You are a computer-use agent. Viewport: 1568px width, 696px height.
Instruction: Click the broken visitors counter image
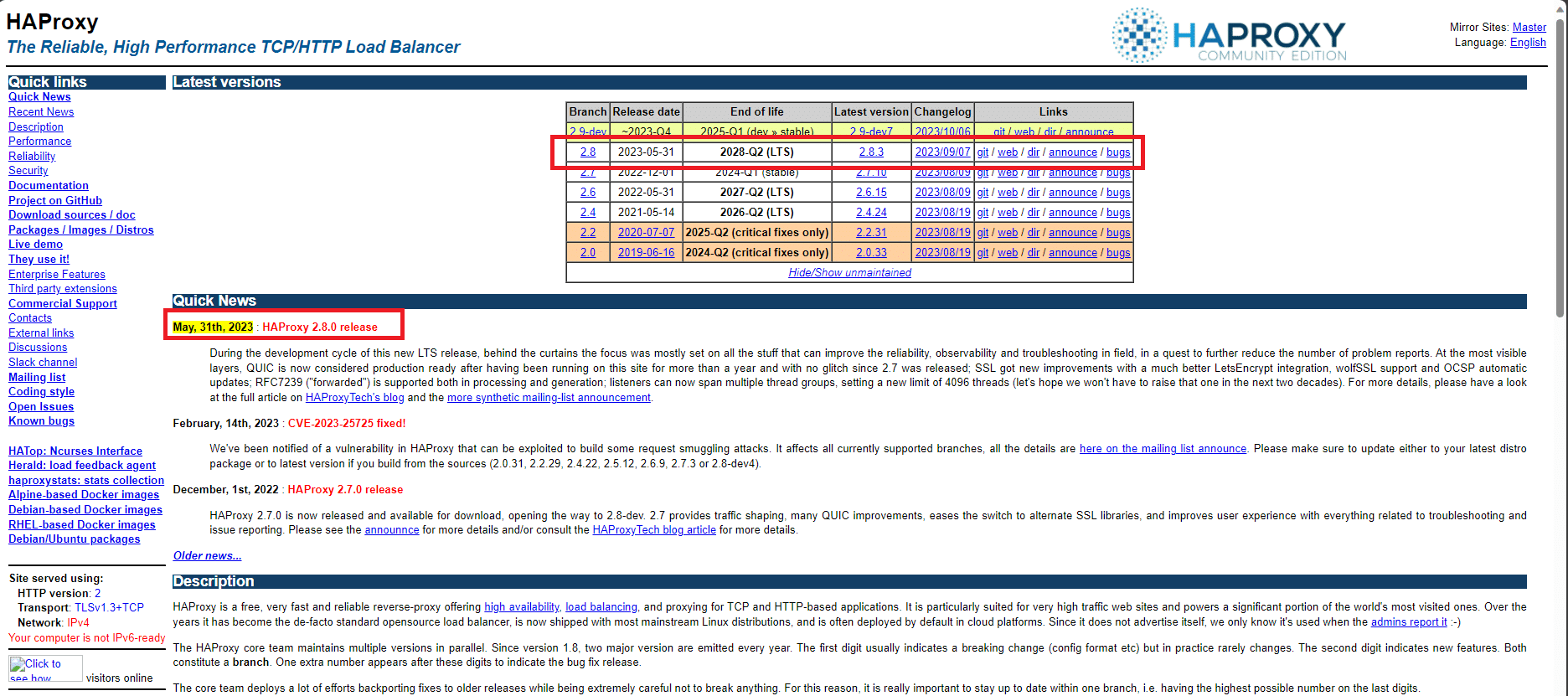[x=45, y=668]
